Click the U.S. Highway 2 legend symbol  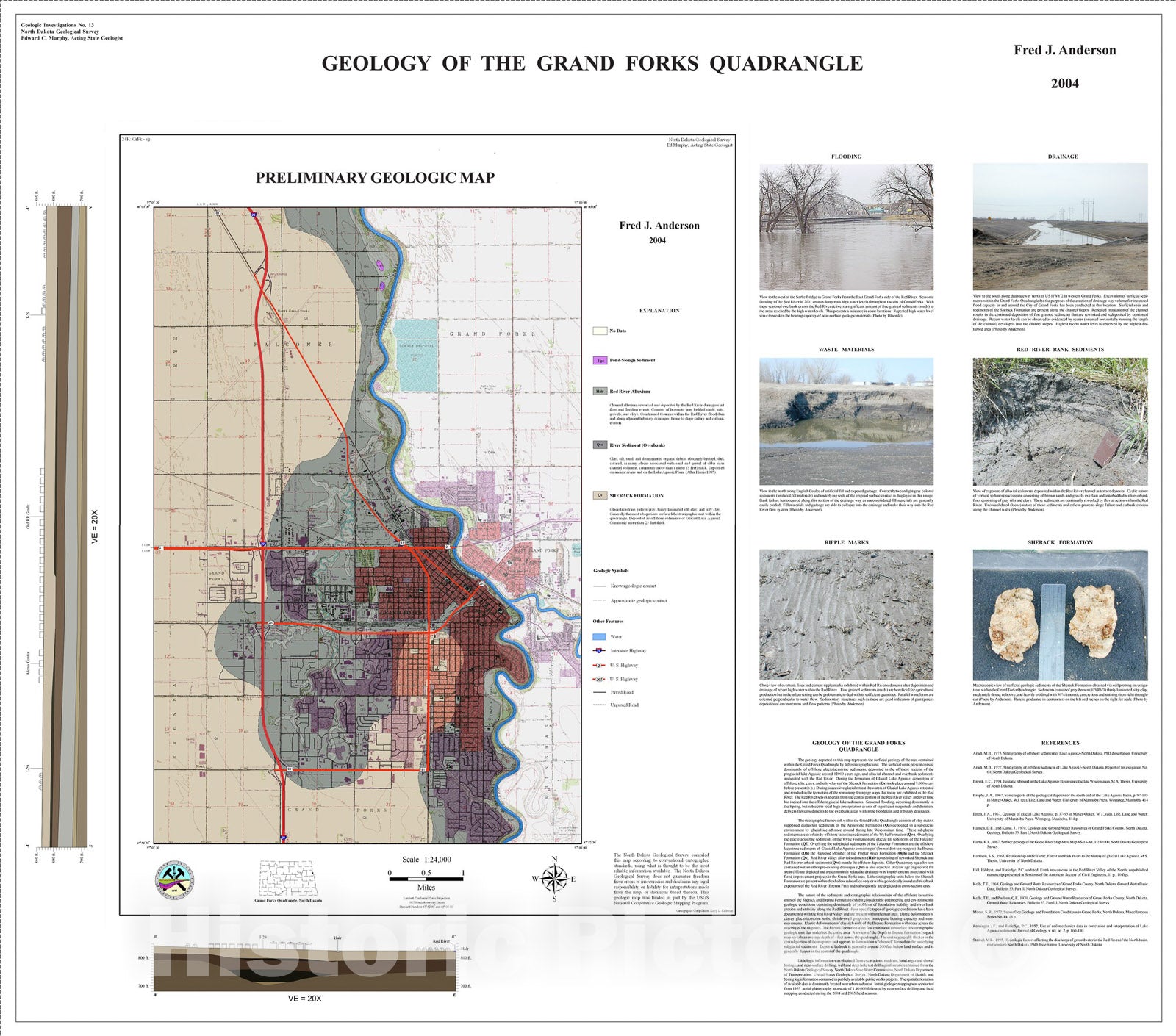click(600, 665)
